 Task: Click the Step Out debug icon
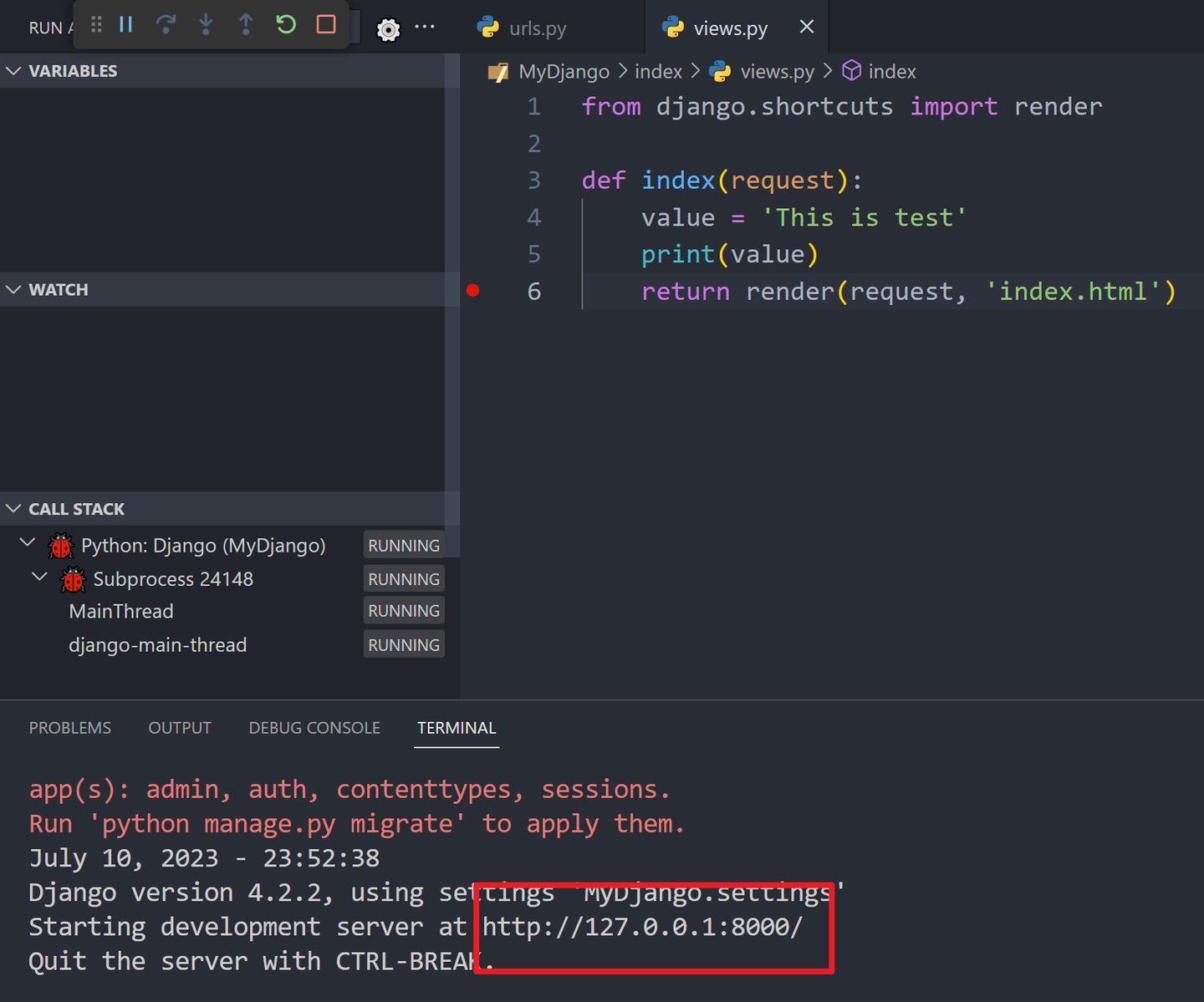[246, 25]
